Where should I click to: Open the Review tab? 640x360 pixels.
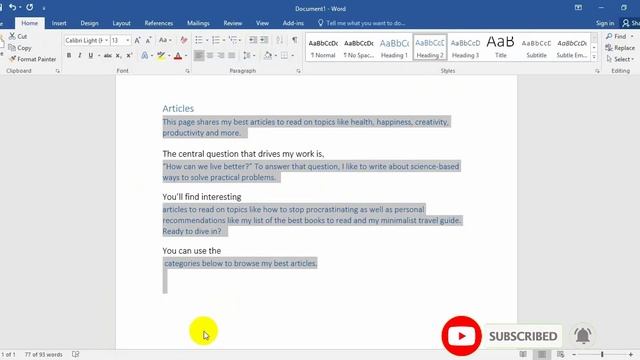pyautogui.click(x=233, y=23)
